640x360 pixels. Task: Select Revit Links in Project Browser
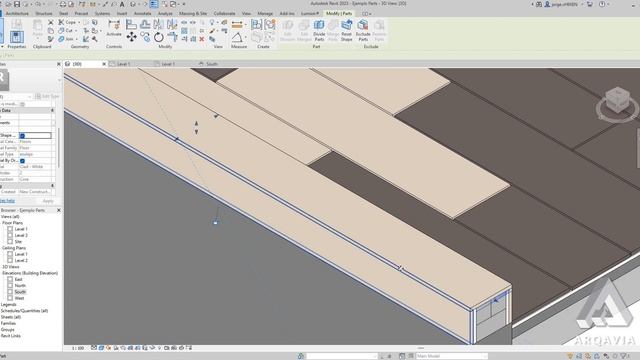click(x=11, y=336)
